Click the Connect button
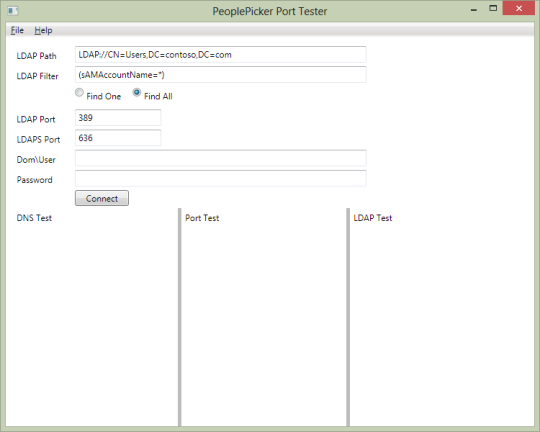Screen dimensions: 540x432 [x=102, y=198]
